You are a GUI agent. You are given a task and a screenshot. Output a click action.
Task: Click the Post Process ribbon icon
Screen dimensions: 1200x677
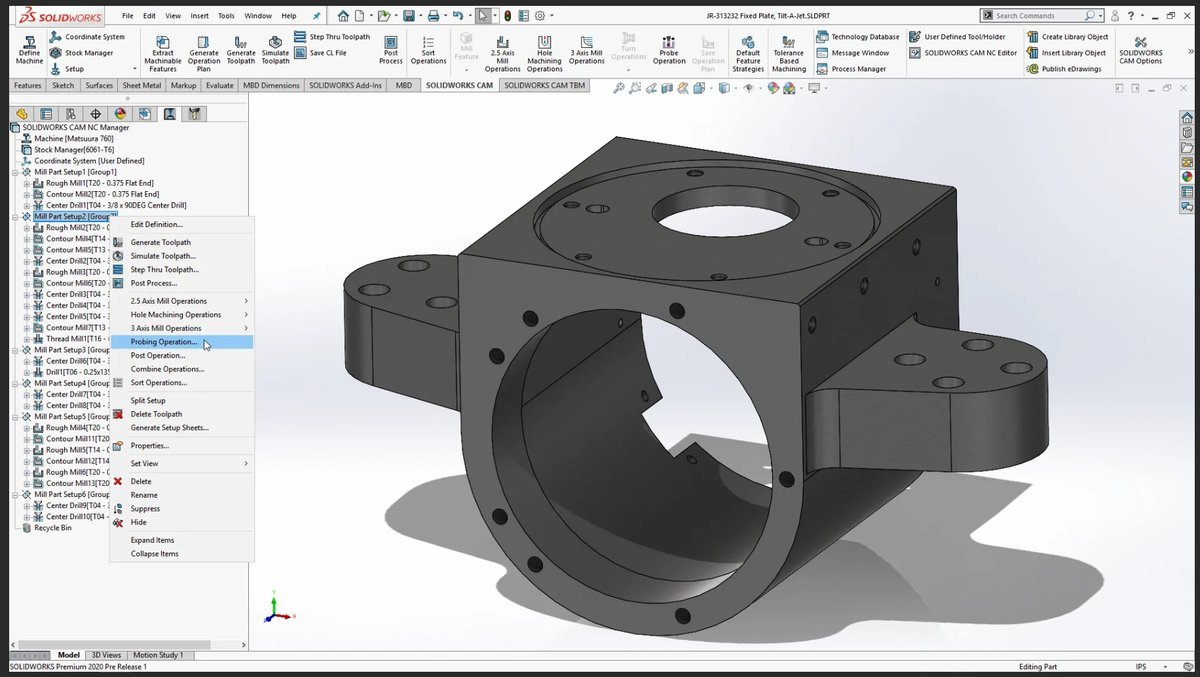[x=391, y=51]
